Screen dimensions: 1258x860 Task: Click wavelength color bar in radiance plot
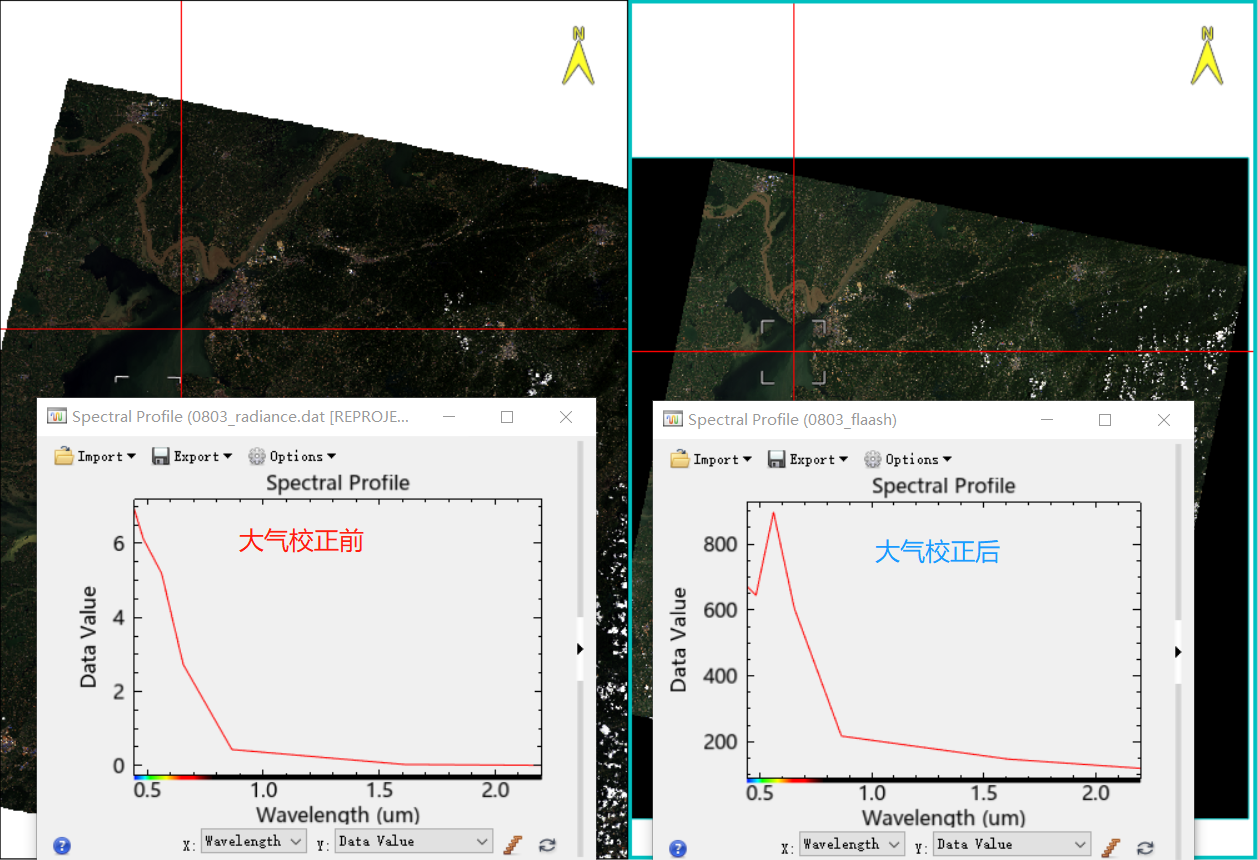pos(338,776)
